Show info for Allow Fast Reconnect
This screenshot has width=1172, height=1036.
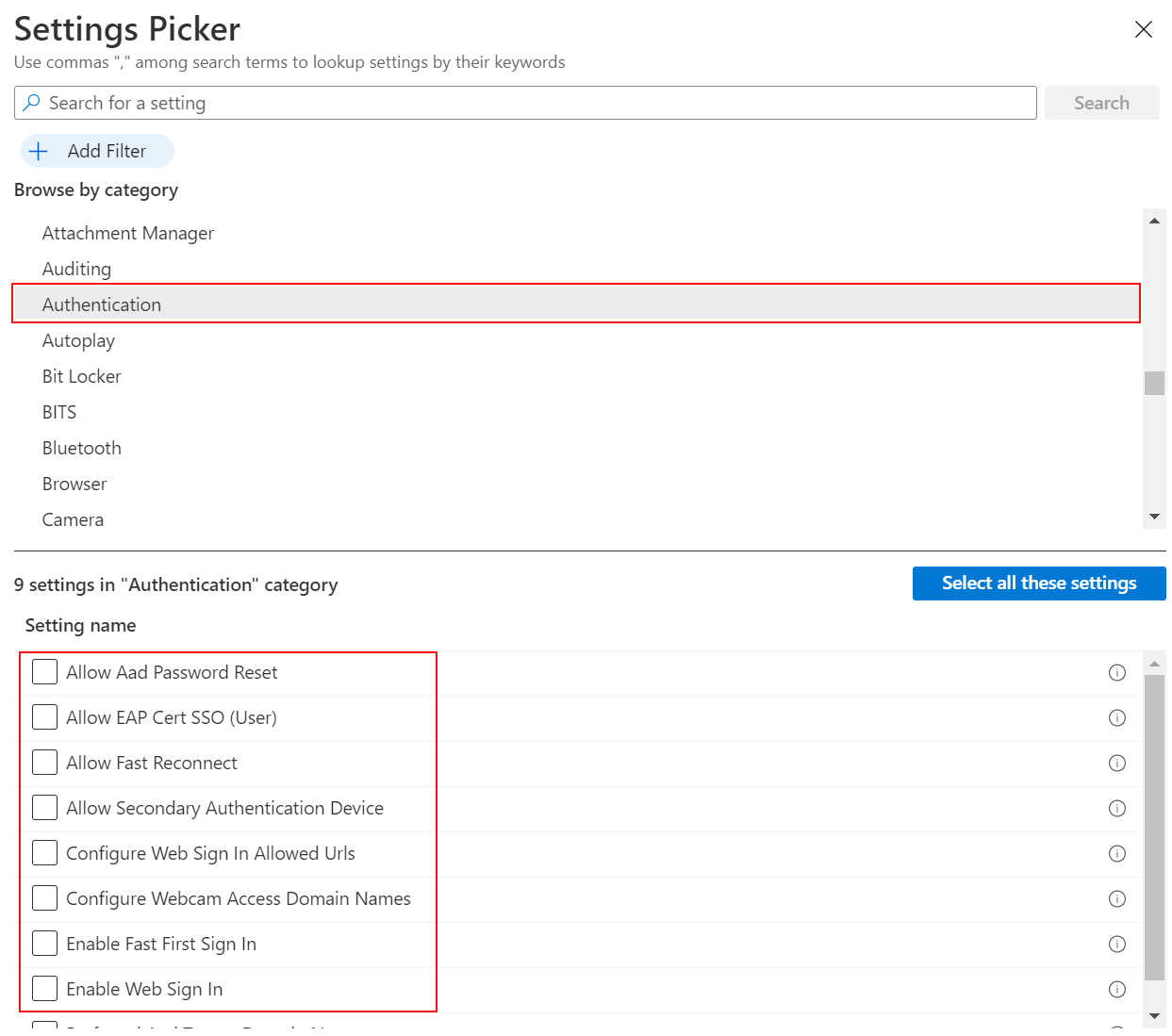(x=1117, y=763)
